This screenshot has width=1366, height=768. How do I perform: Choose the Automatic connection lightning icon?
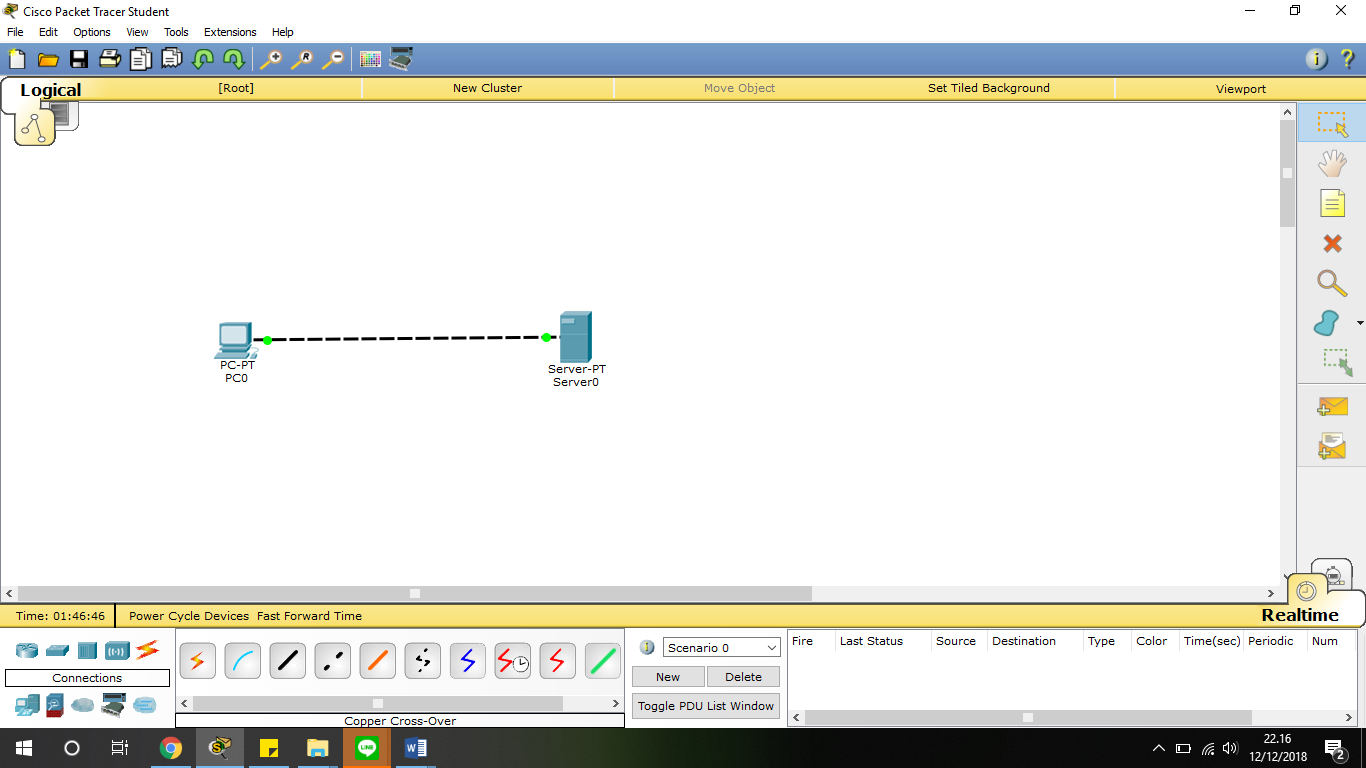click(x=197, y=660)
